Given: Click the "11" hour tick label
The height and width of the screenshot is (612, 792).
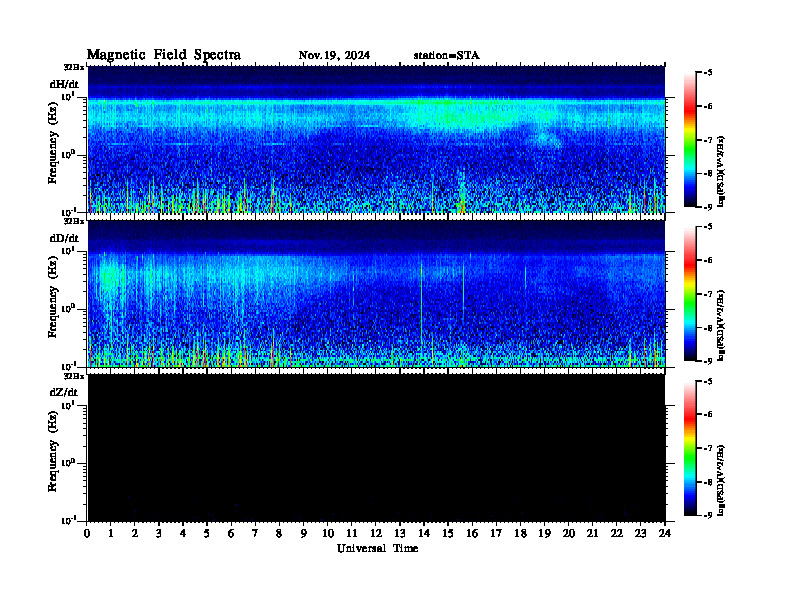Looking at the screenshot, I should (352, 533).
